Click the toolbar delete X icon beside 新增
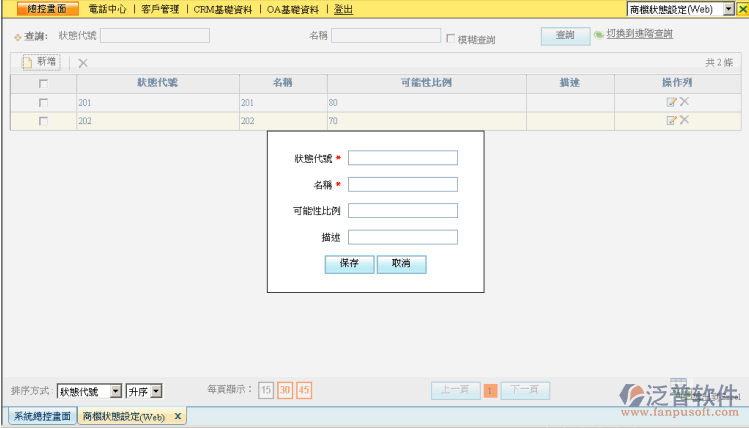The width and height of the screenshot is (749, 428). click(x=82, y=63)
